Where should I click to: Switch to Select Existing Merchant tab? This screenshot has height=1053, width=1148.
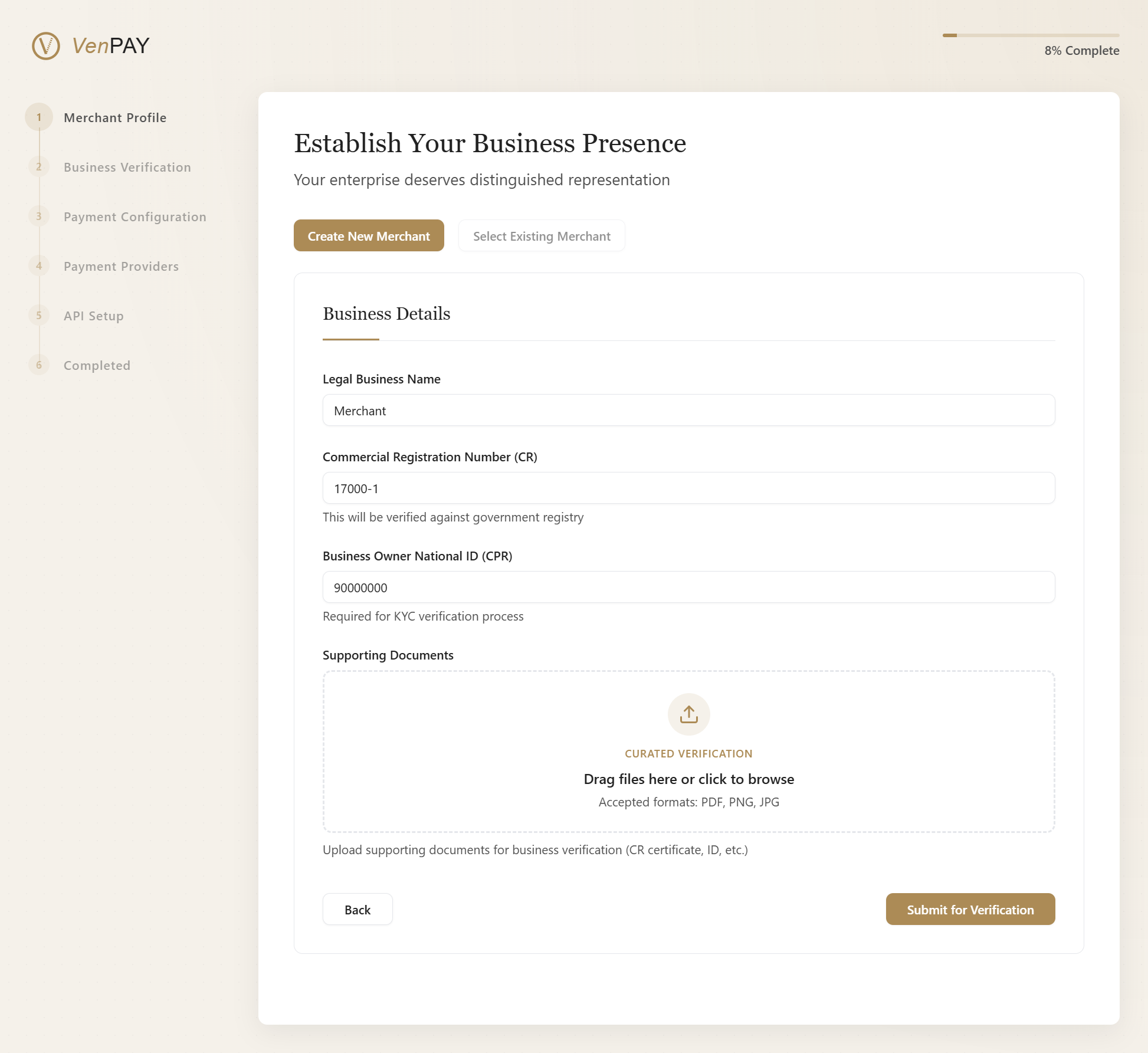542,235
